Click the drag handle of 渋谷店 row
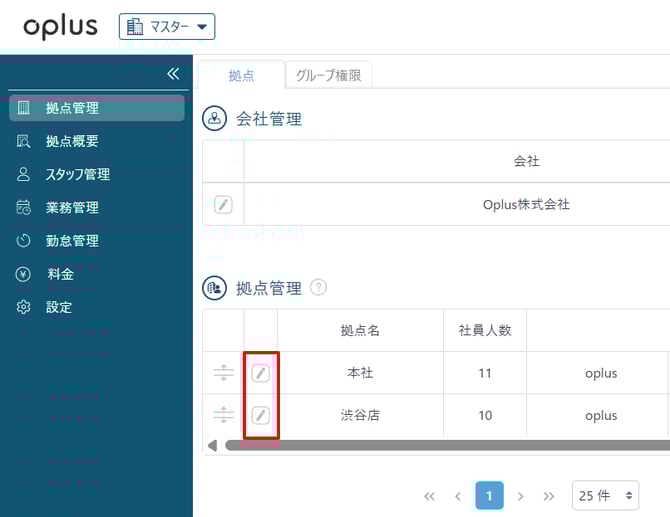This screenshot has height=517, width=670. tap(224, 415)
